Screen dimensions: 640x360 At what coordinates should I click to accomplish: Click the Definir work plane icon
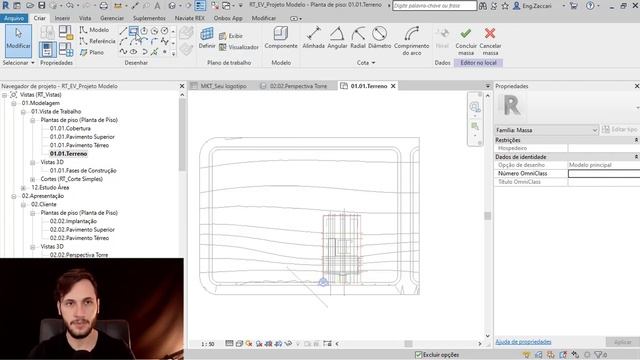pyautogui.click(x=207, y=38)
